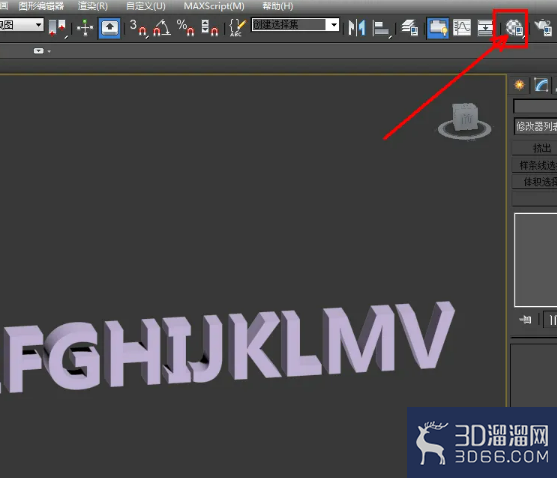Open the Material Editor icon
The image size is (557, 478).
click(x=514, y=28)
